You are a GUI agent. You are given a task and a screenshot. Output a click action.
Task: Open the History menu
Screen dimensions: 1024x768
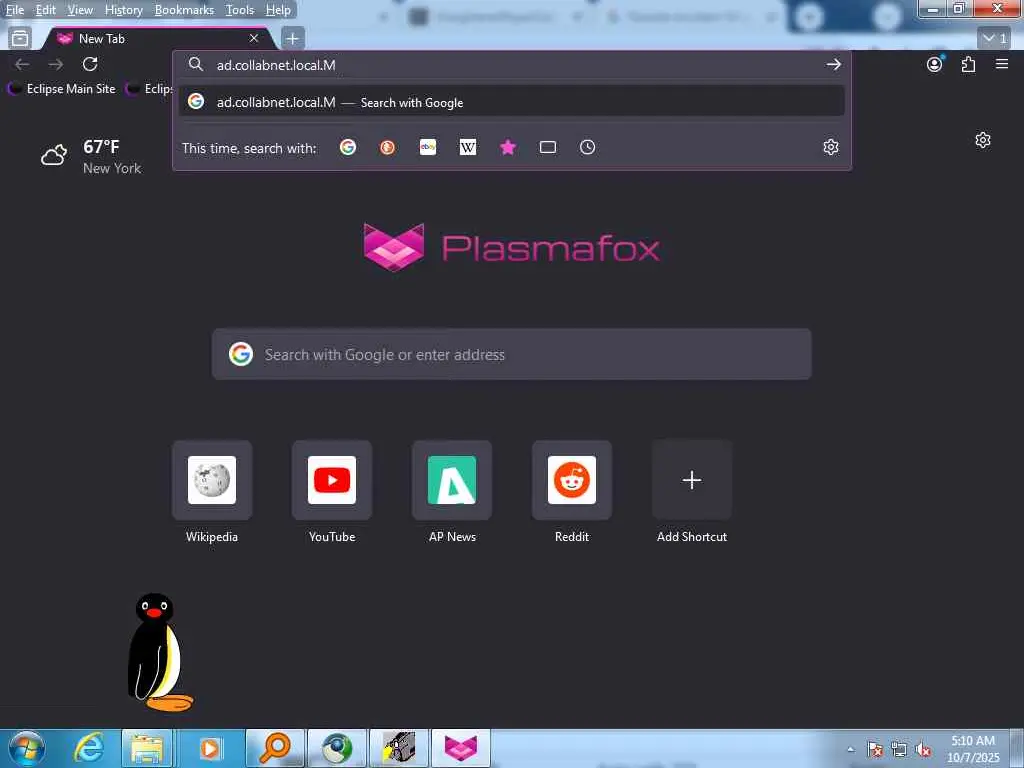click(123, 10)
